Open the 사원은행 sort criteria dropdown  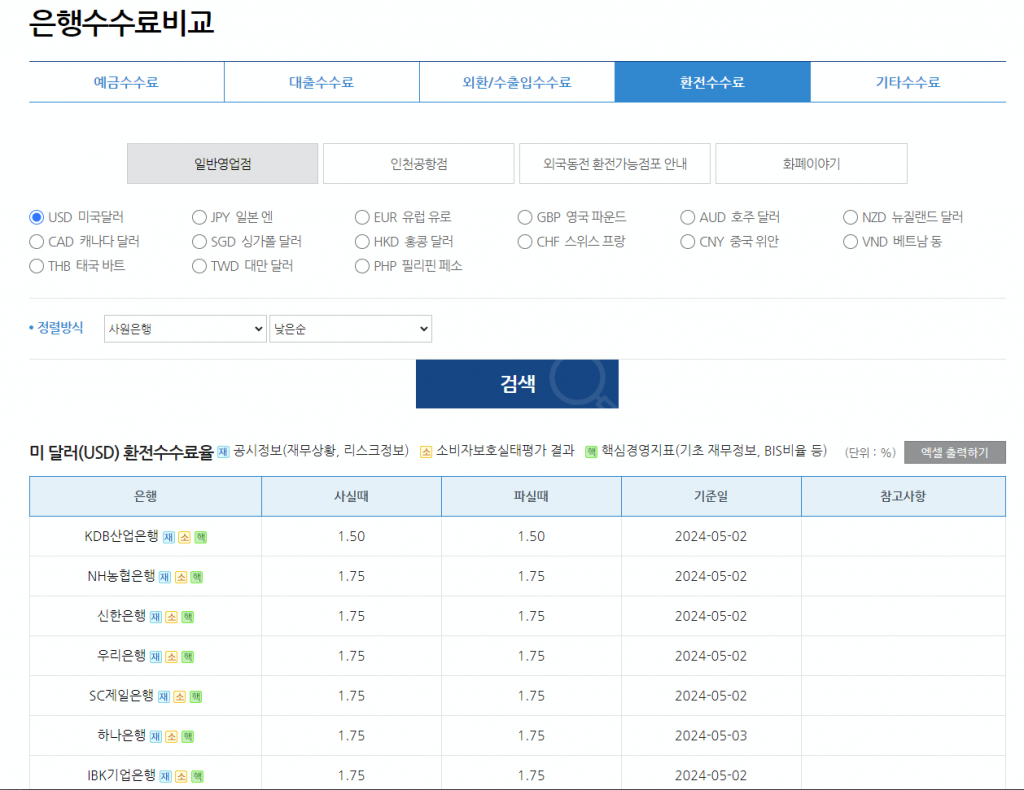[x=185, y=328]
